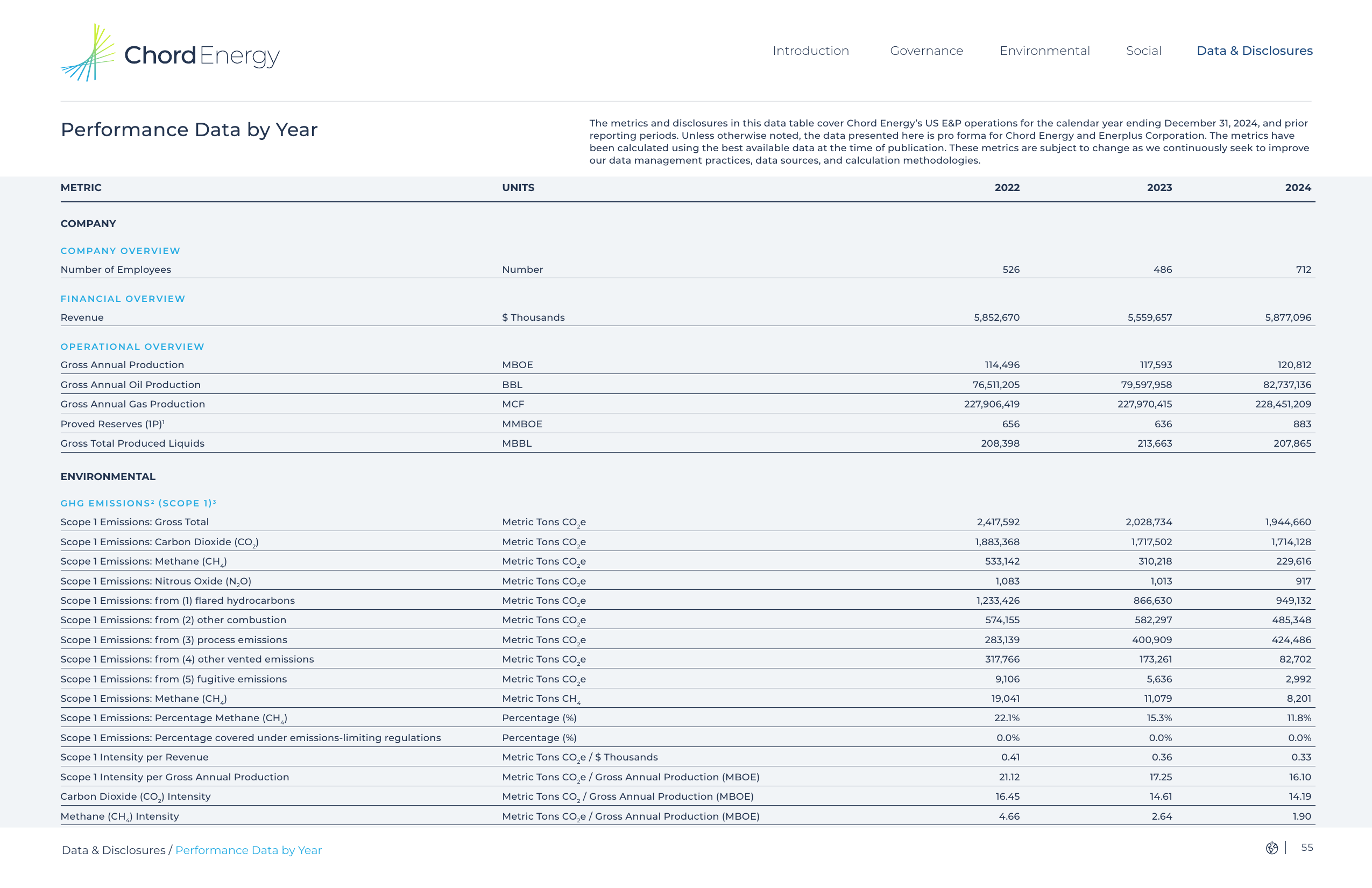
Task: Select the 2022 column header
Action: [1007, 187]
